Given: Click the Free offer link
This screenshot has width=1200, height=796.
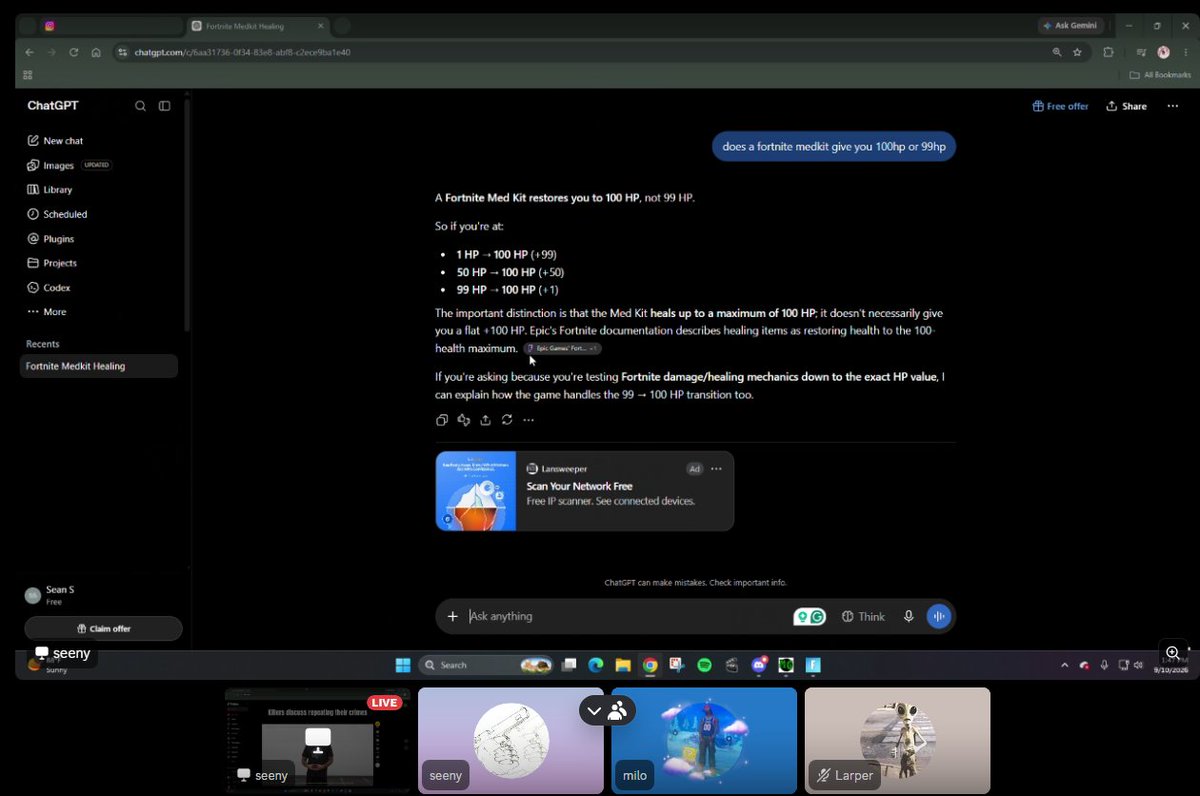Looking at the screenshot, I should (x=1060, y=106).
